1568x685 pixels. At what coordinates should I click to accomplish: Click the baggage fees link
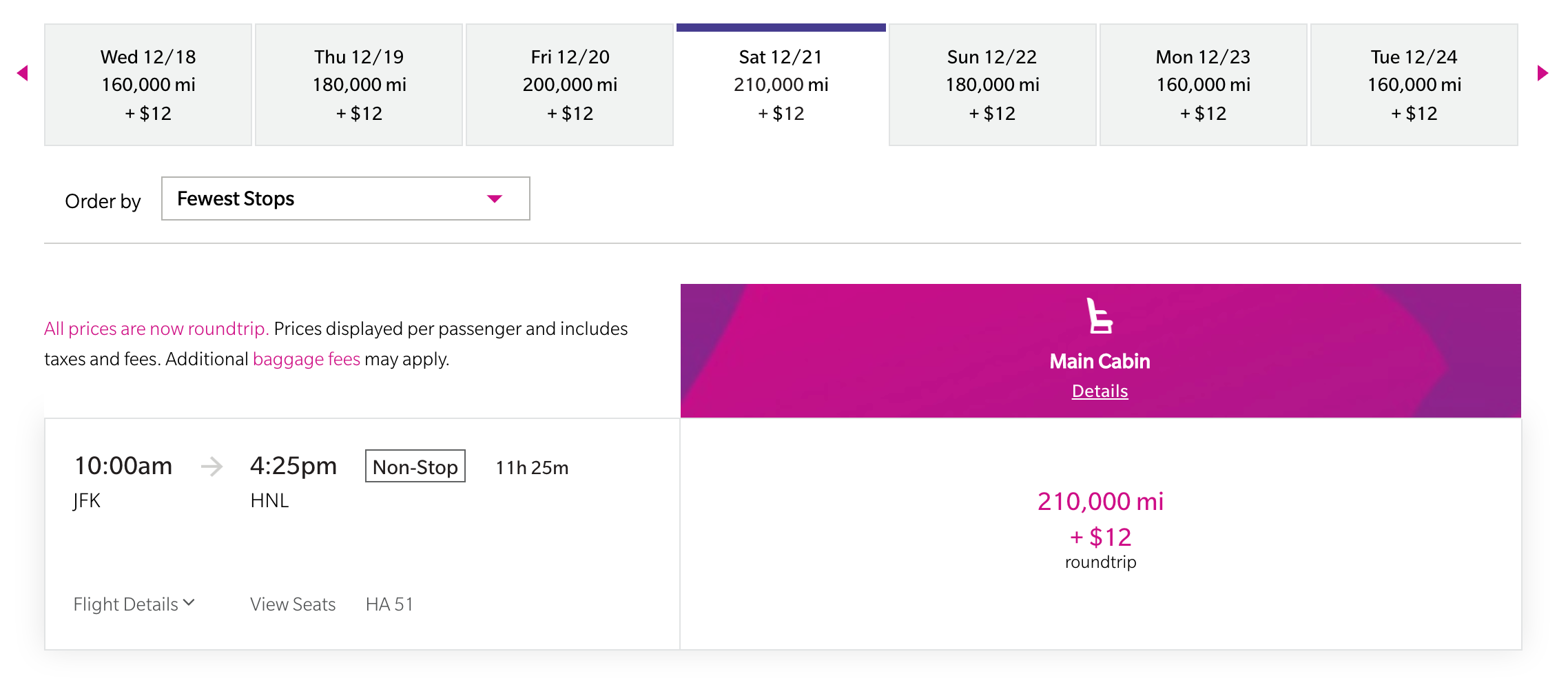306,359
